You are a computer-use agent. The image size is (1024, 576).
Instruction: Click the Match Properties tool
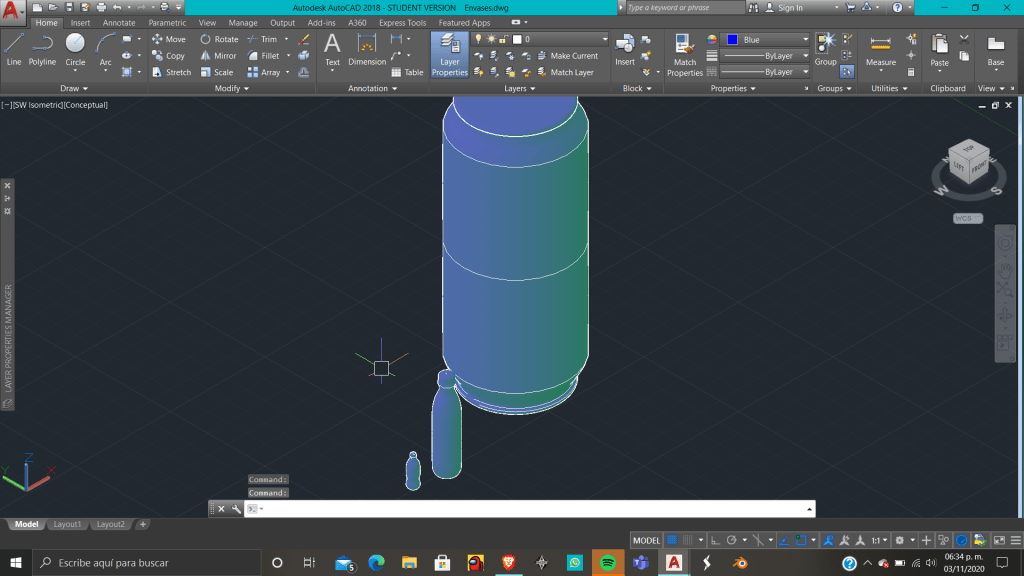(x=685, y=54)
